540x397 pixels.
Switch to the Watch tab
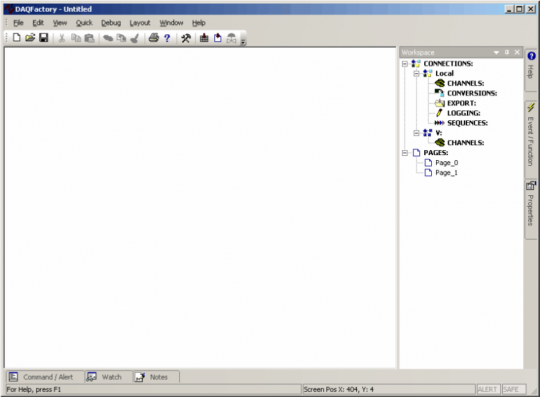point(108,377)
